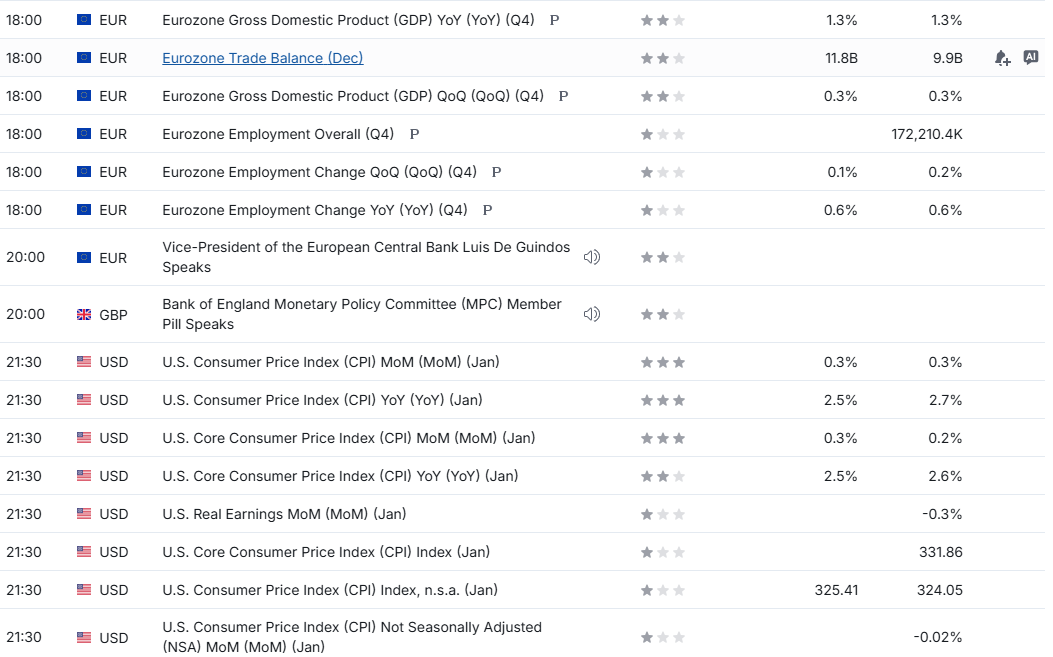
Task: Click preliminary P icon on Employment Change QoQ
Action: point(496,172)
